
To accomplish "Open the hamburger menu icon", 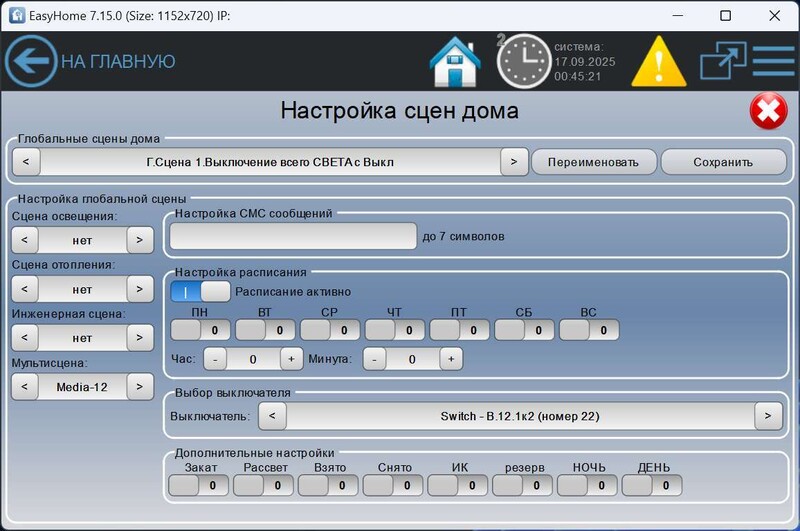I will click(772, 61).
